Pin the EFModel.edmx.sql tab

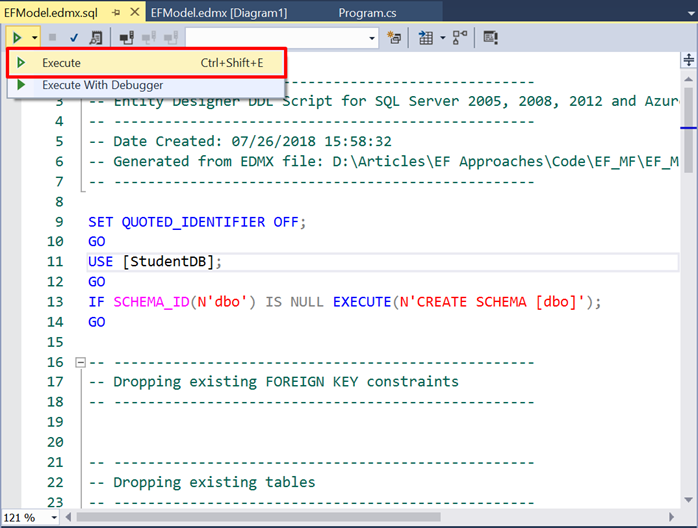(x=116, y=13)
